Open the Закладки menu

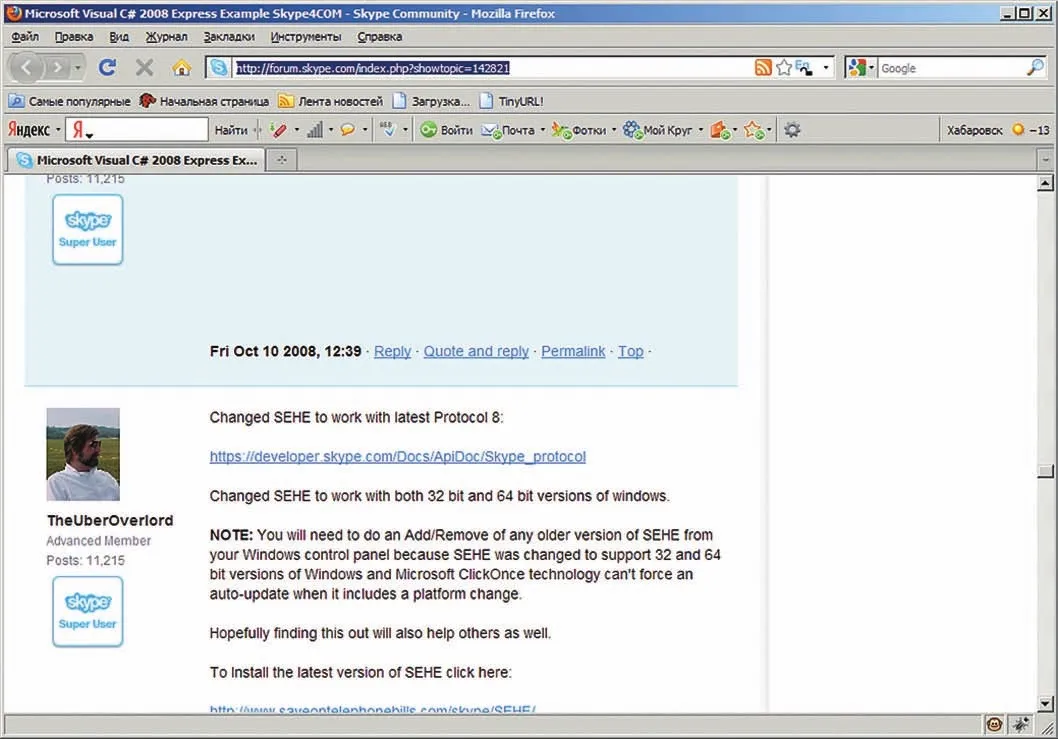229,36
